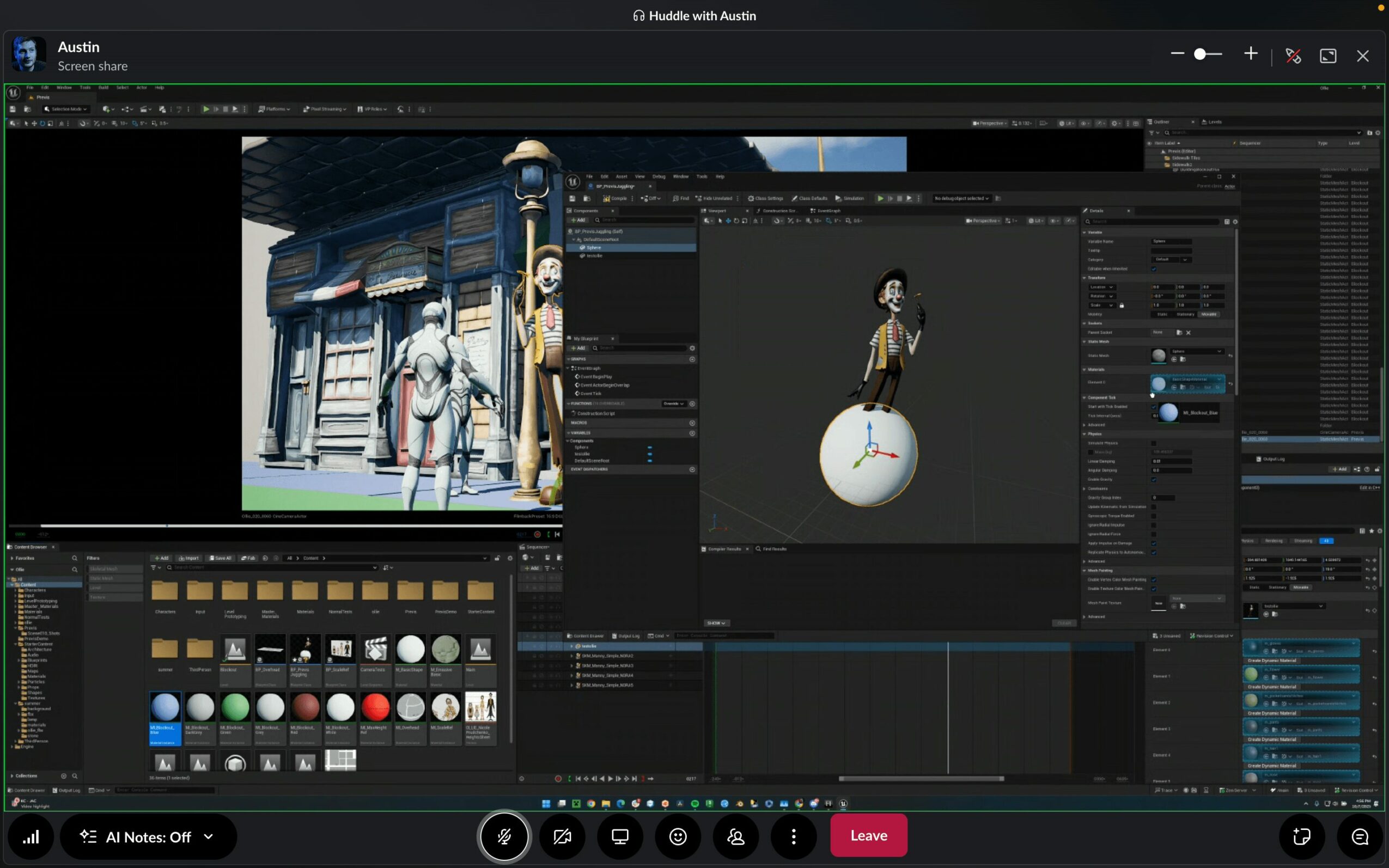Expand the screen share to full window
1389x868 pixels.
pos(1328,56)
